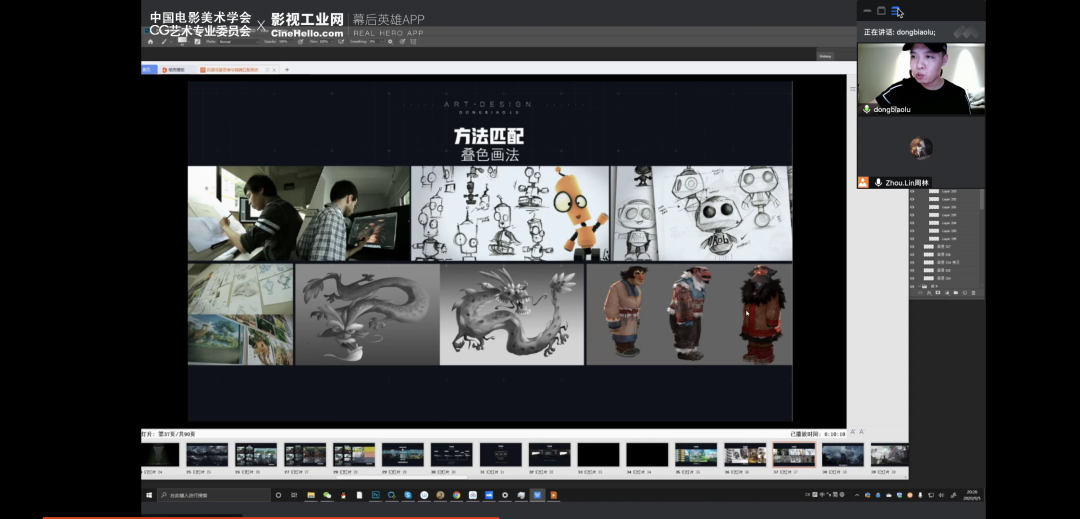Click the Cortana circle icon on taskbar
This screenshot has width=1080, height=519.
(278, 495)
